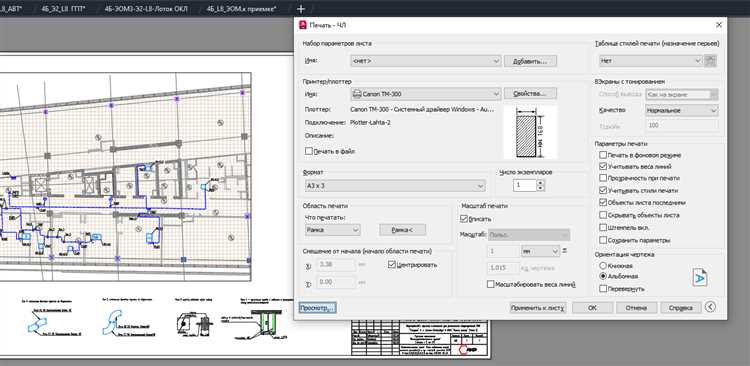
Task: Click the number of copies field
Action: (x=525, y=186)
